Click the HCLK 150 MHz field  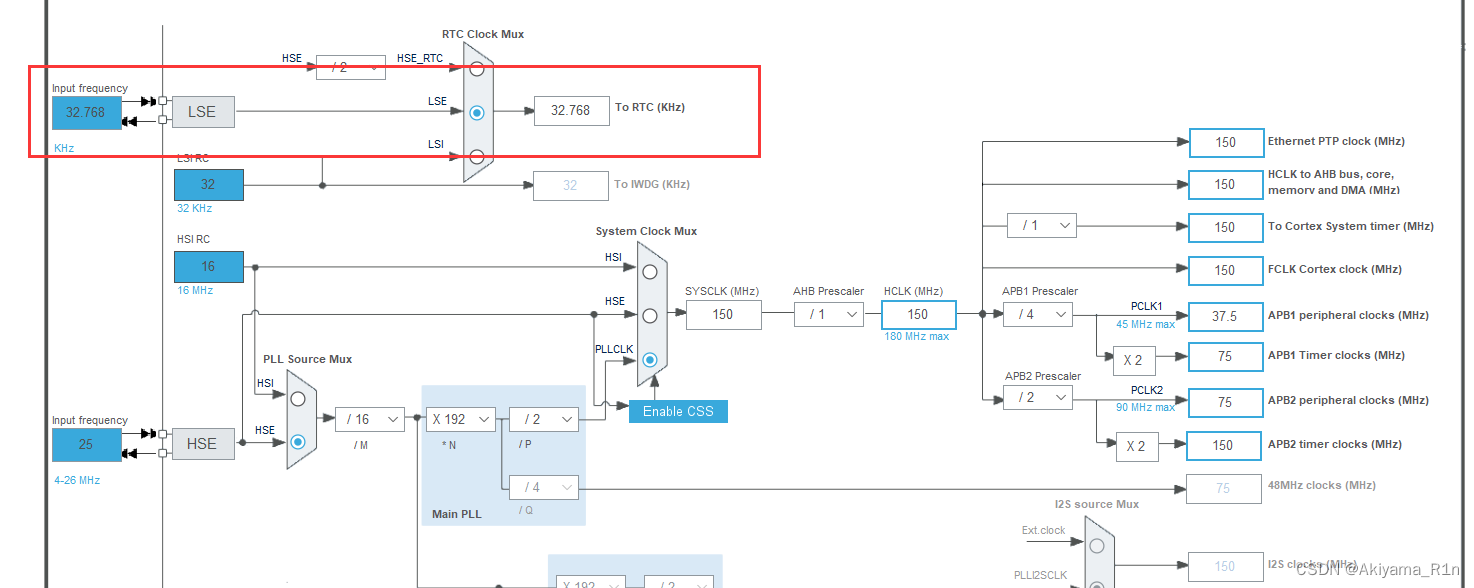click(x=917, y=314)
